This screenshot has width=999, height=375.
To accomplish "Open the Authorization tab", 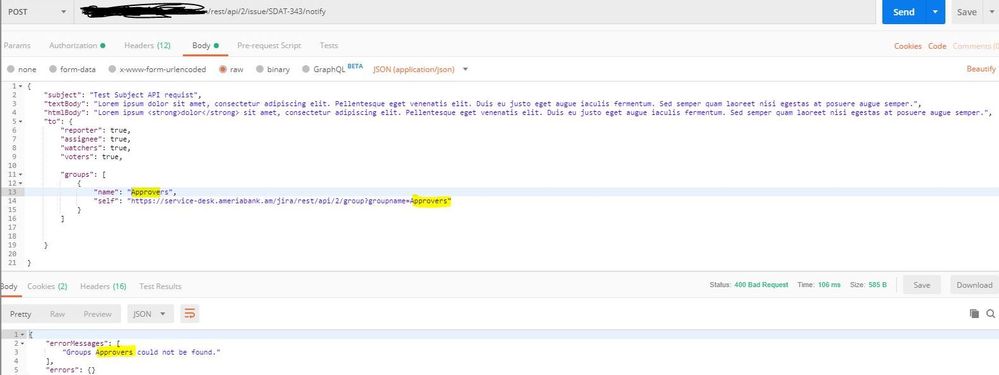I will (x=76, y=45).
